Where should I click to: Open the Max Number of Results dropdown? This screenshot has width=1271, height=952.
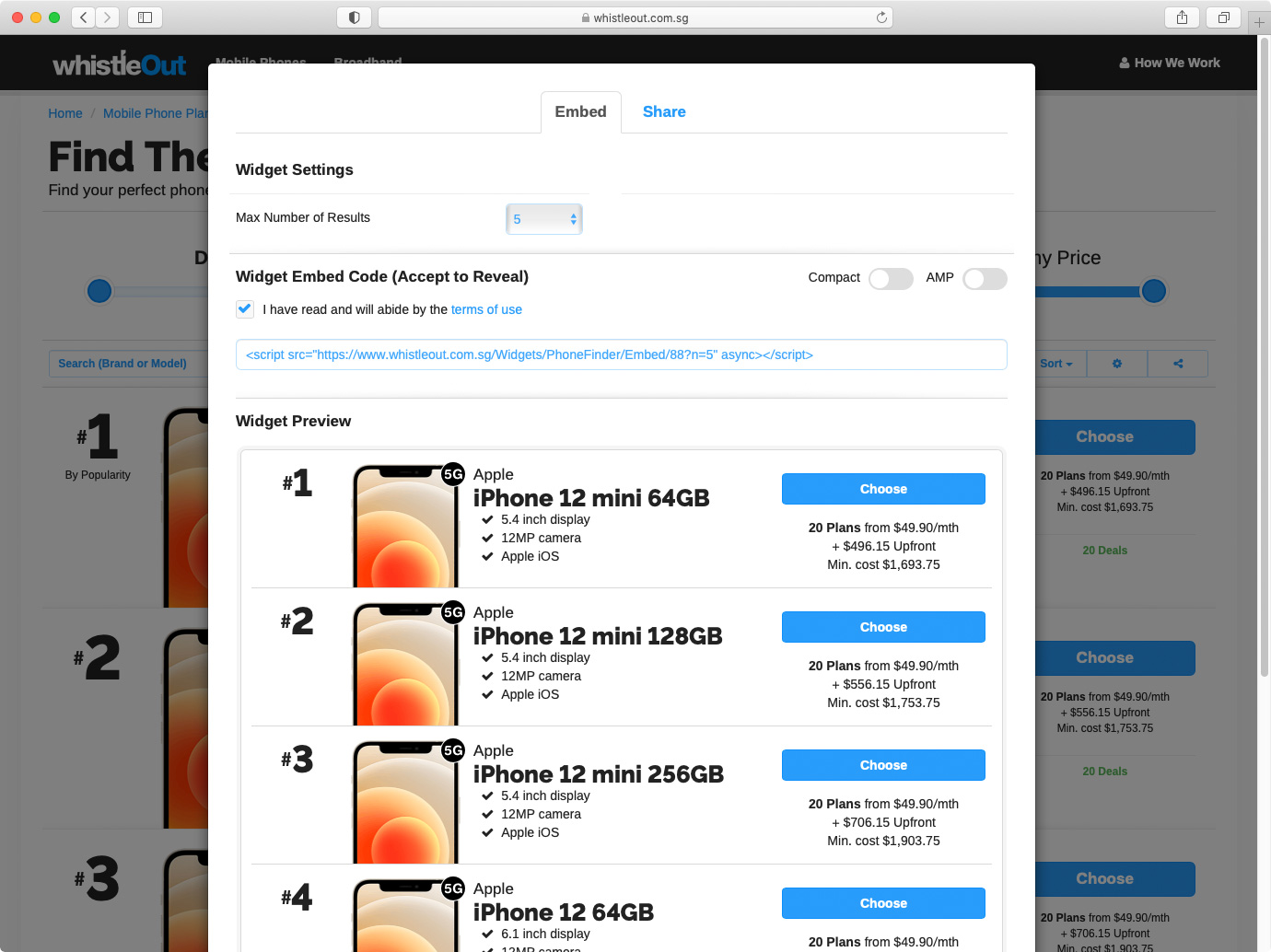pos(544,219)
